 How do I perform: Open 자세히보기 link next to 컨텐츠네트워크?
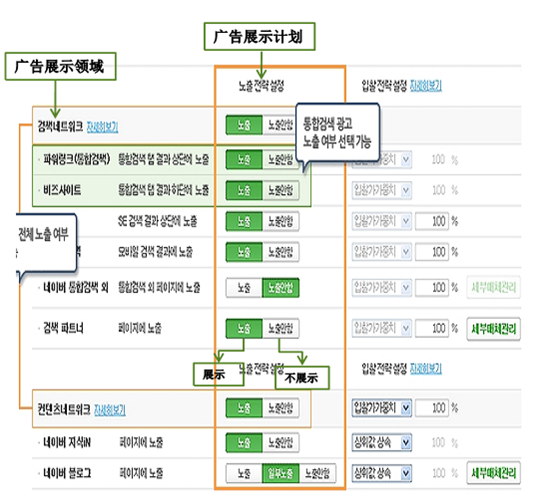point(110,409)
